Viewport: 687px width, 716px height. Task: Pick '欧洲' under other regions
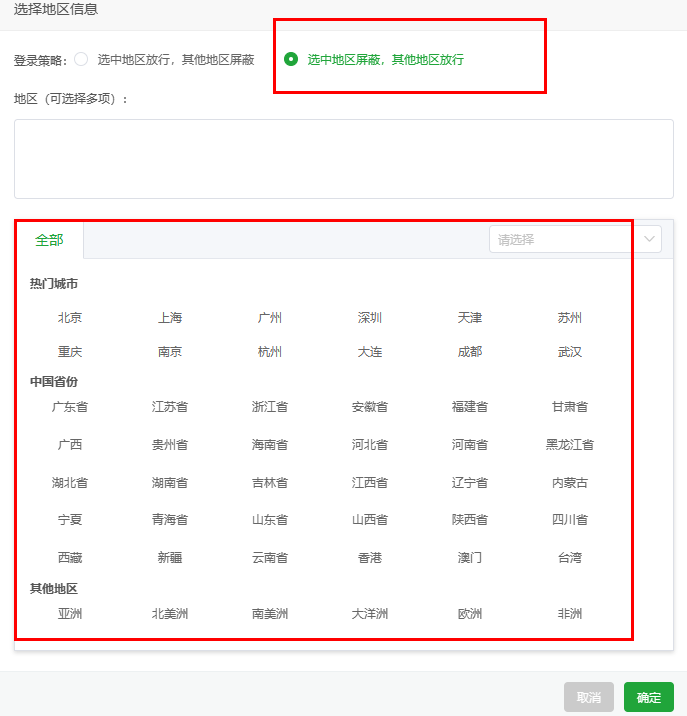point(470,614)
